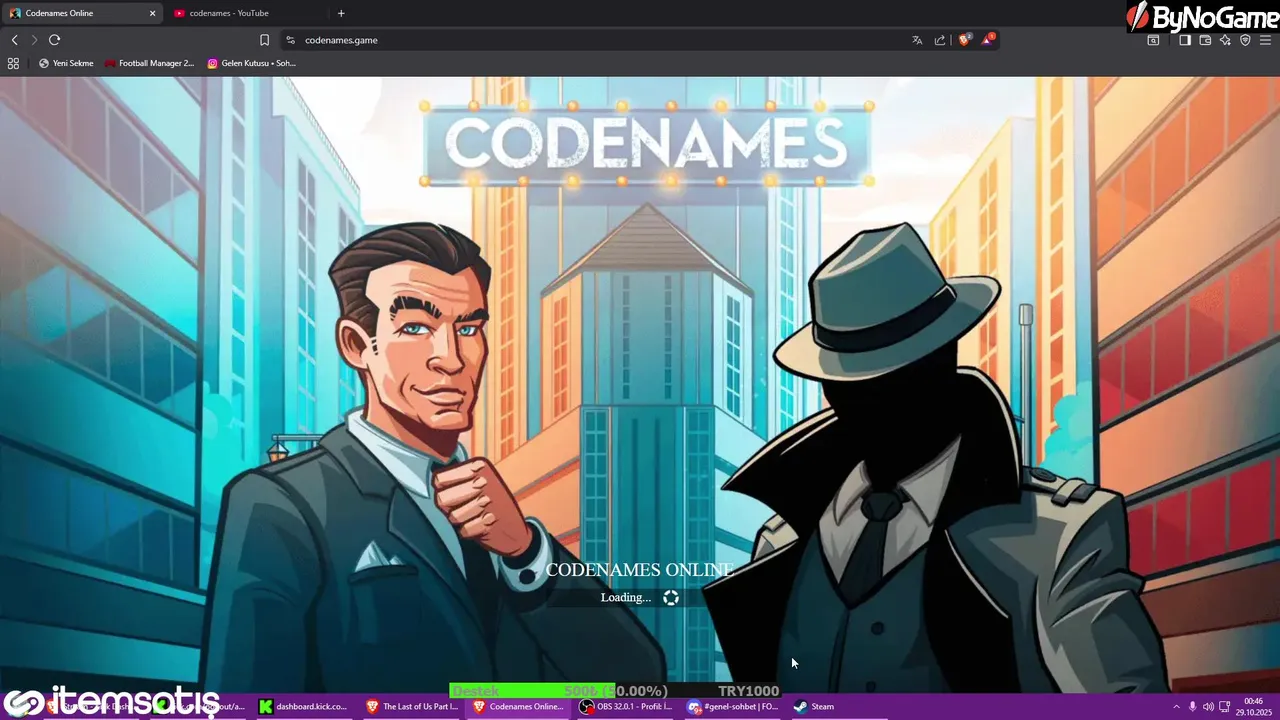This screenshot has height=720, width=1280.
Task: Open the Gelen Kutusu bookmark
Action: pyautogui.click(x=252, y=63)
